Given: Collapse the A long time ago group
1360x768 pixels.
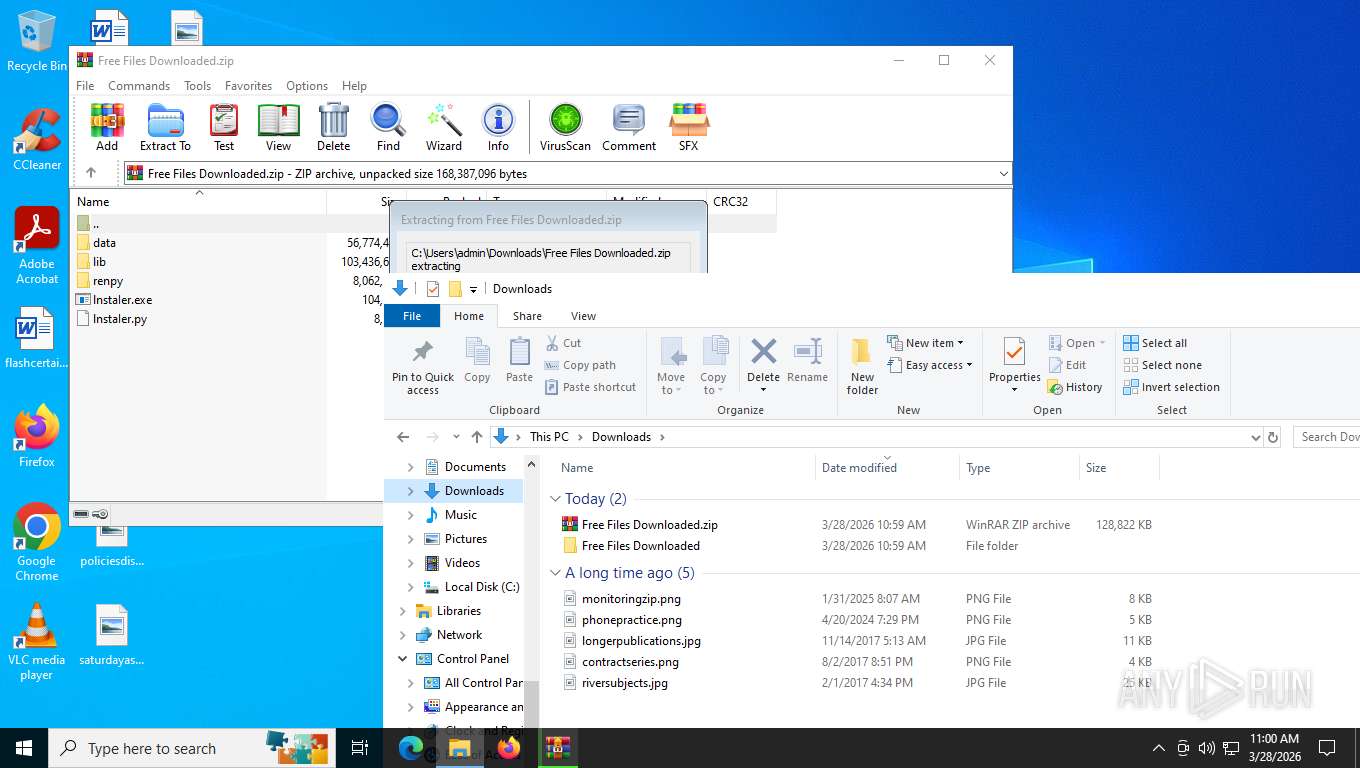Looking at the screenshot, I should click(556, 573).
